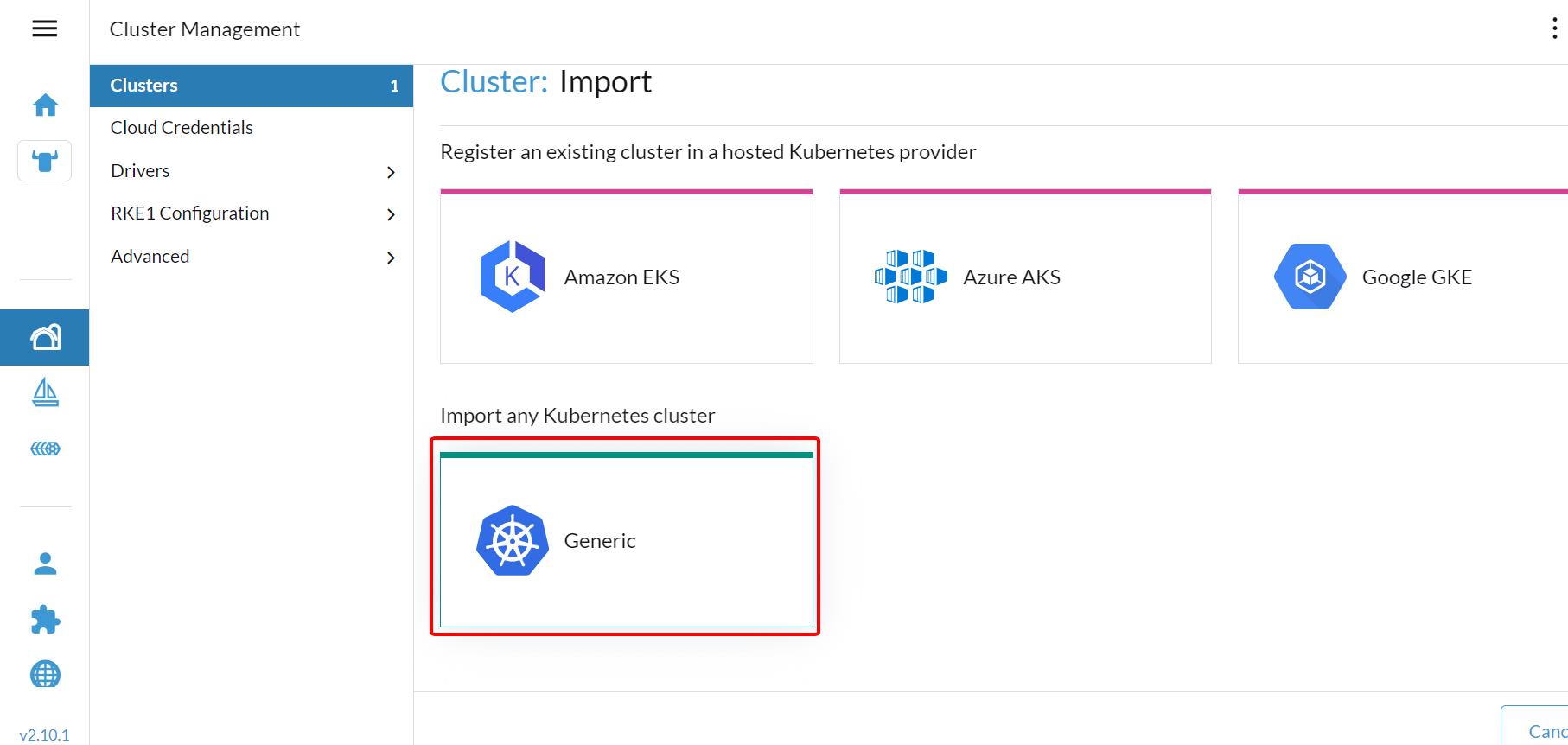Open the sailboat Continuous Delivery icon

pyautogui.click(x=45, y=392)
